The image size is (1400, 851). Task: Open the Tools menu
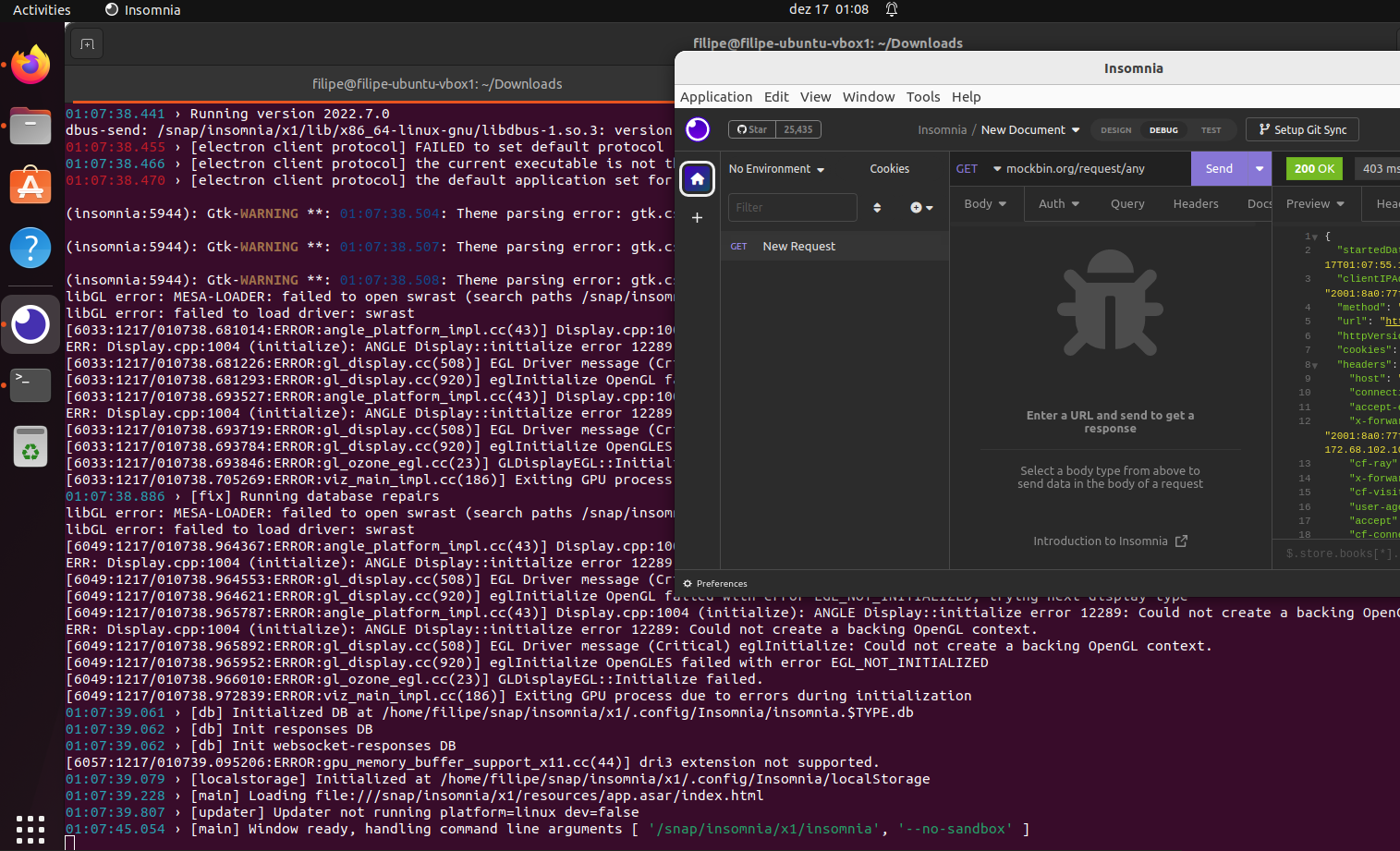[x=923, y=97]
